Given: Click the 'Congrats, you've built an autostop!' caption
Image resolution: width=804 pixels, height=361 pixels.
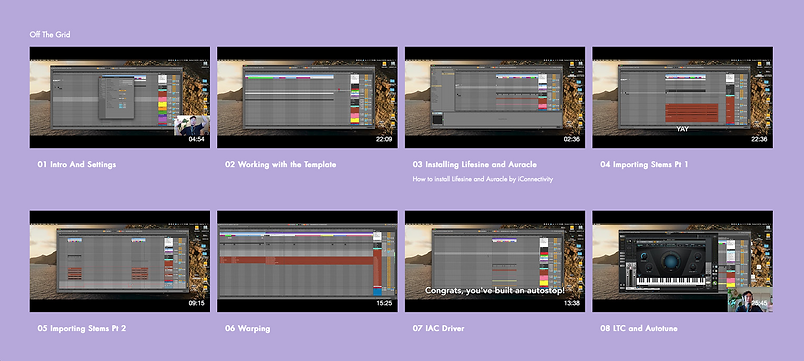Looking at the screenshot, I should pyautogui.click(x=495, y=291).
